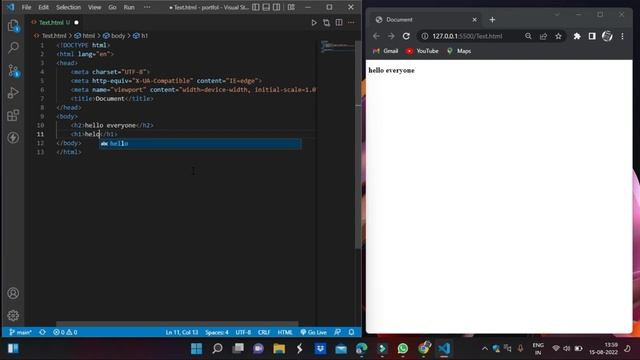Change indentation via Spaces: 4
This screenshot has height=360, width=640.
(x=217, y=332)
